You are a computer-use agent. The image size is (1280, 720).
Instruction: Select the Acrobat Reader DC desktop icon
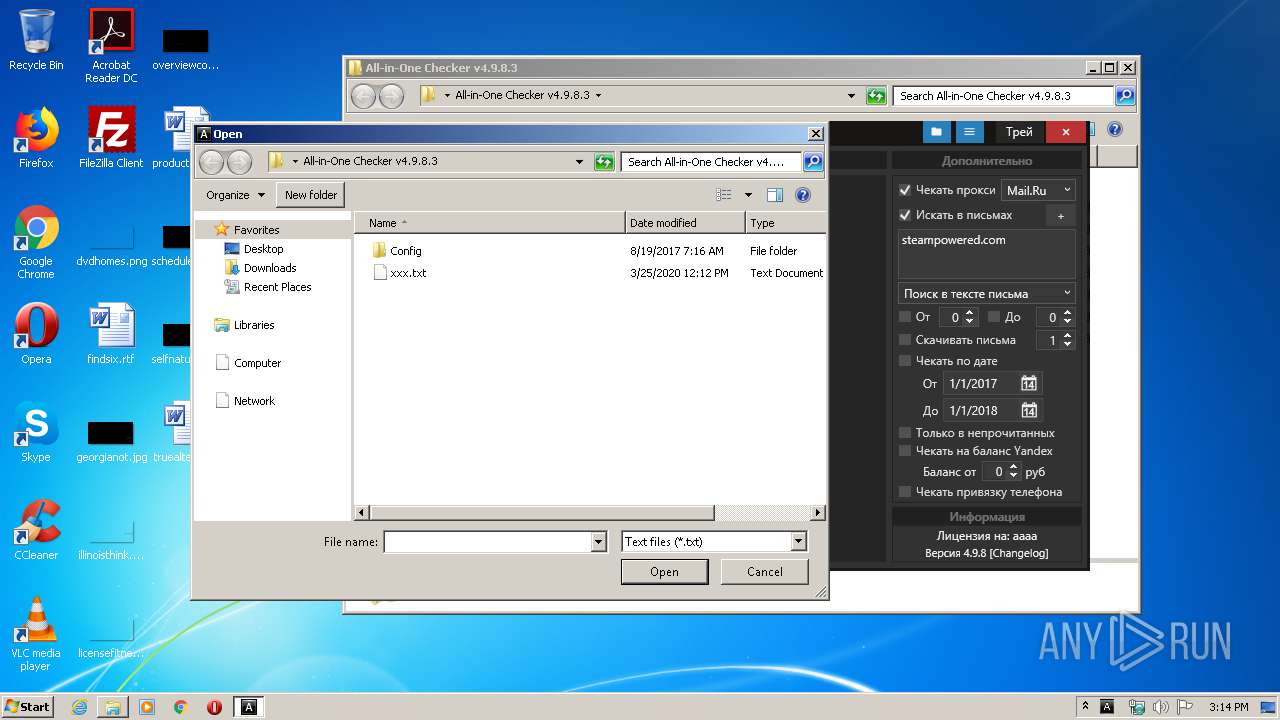point(111,45)
